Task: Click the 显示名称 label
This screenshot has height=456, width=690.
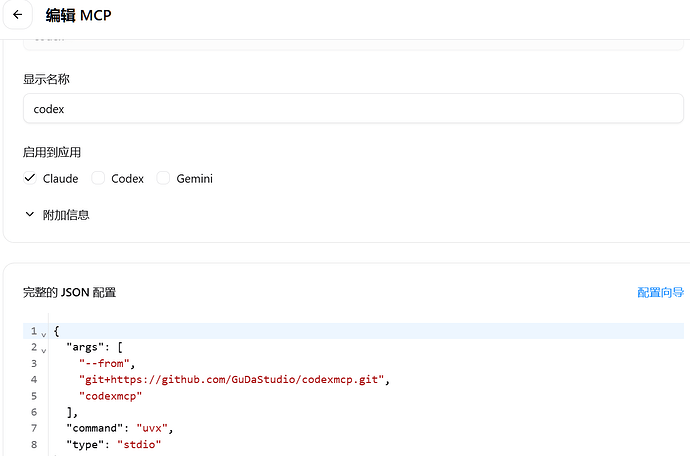Action: point(46,79)
